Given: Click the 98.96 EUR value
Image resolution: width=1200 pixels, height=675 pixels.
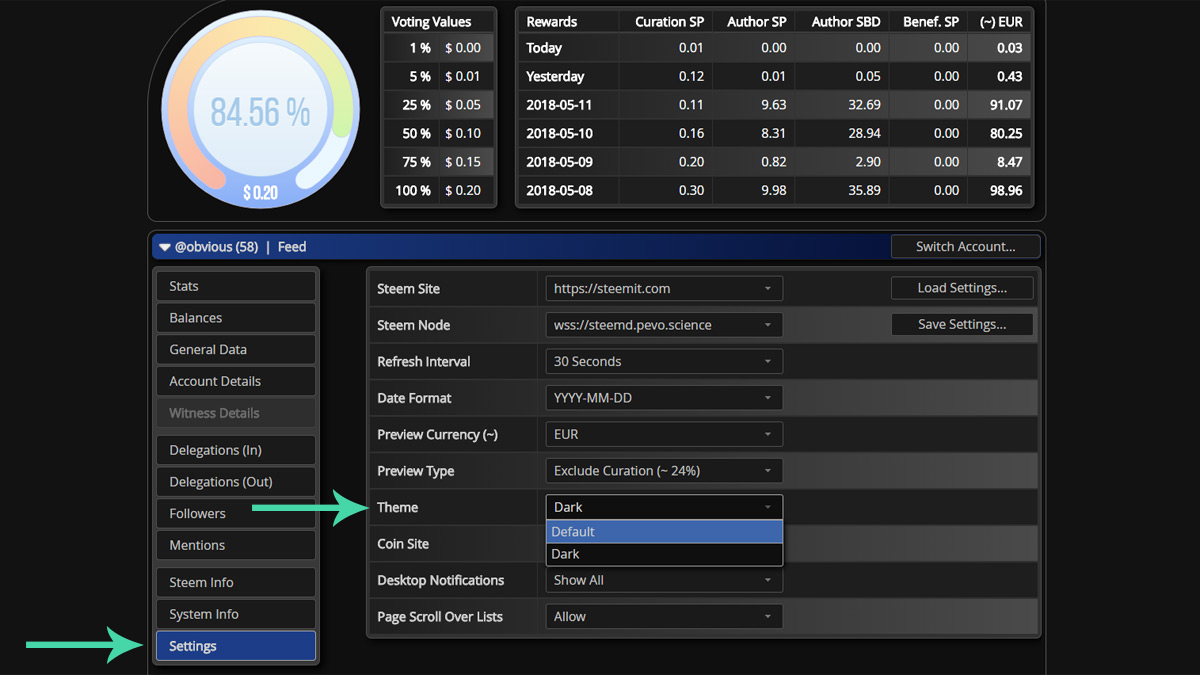Looking at the screenshot, I should pos(1005,190).
